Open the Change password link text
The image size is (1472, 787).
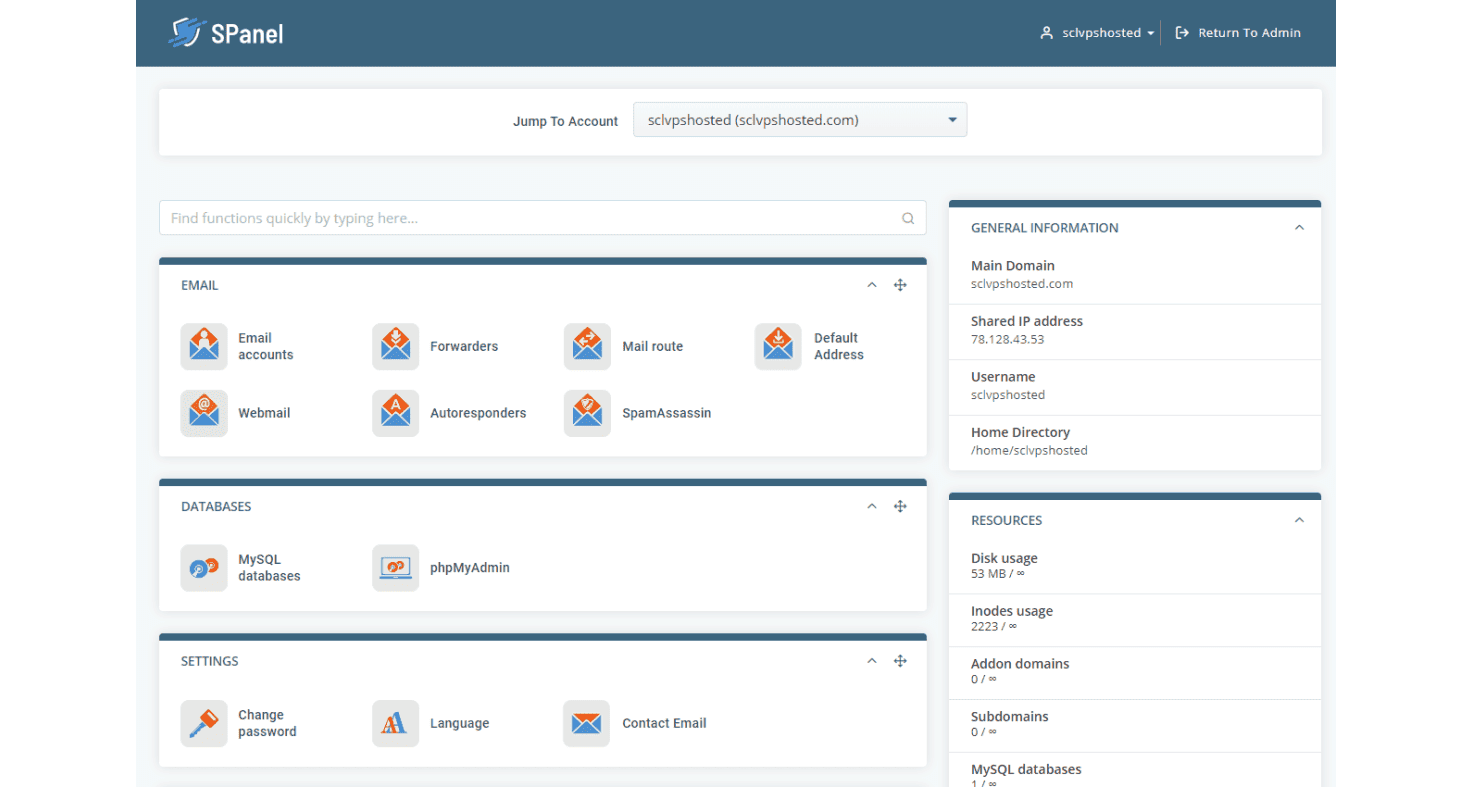(x=267, y=723)
